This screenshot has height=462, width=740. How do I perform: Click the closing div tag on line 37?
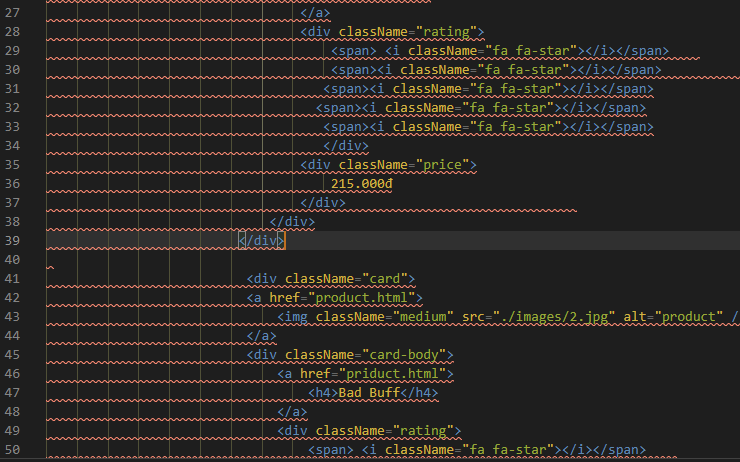point(323,203)
